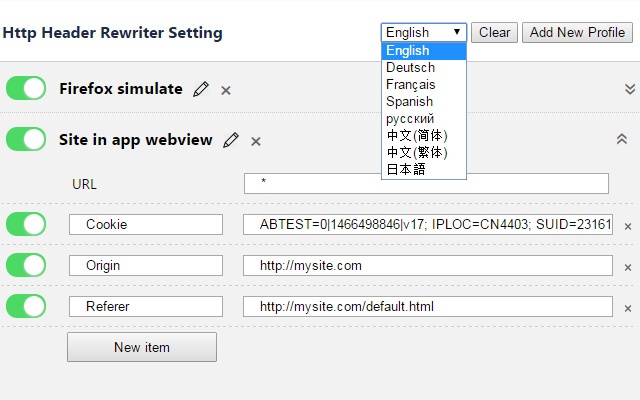Remove the Referer header row
Viewport: 640px width, 400px height.
628,308
